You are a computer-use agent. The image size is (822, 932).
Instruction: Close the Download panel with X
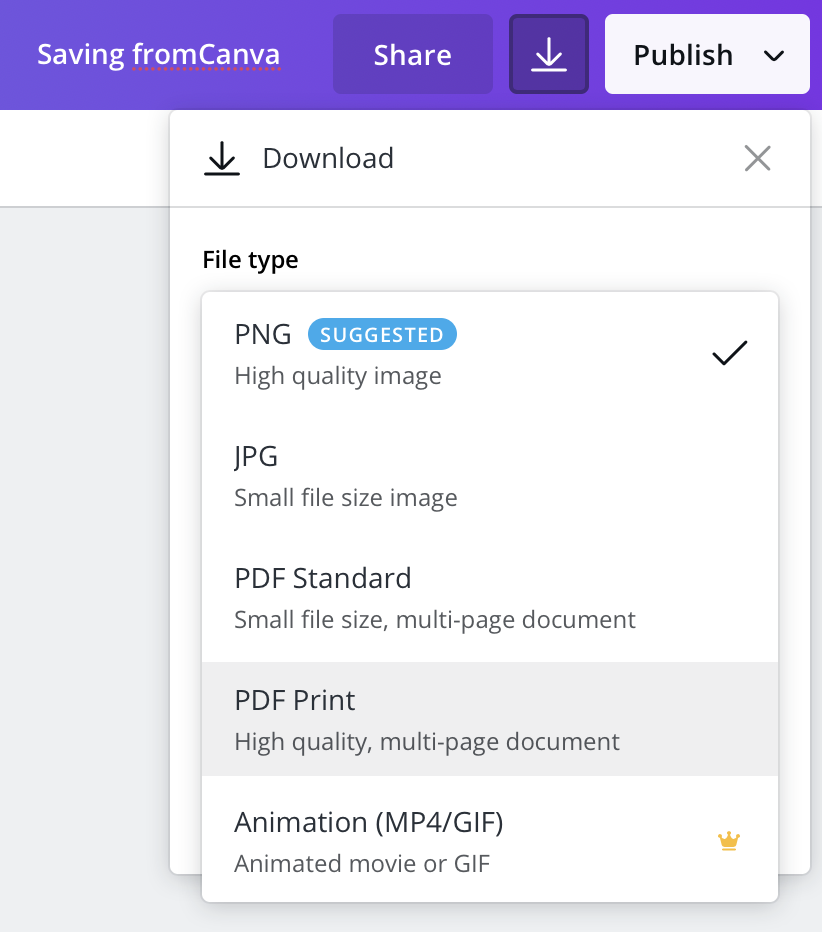[757, 158]
